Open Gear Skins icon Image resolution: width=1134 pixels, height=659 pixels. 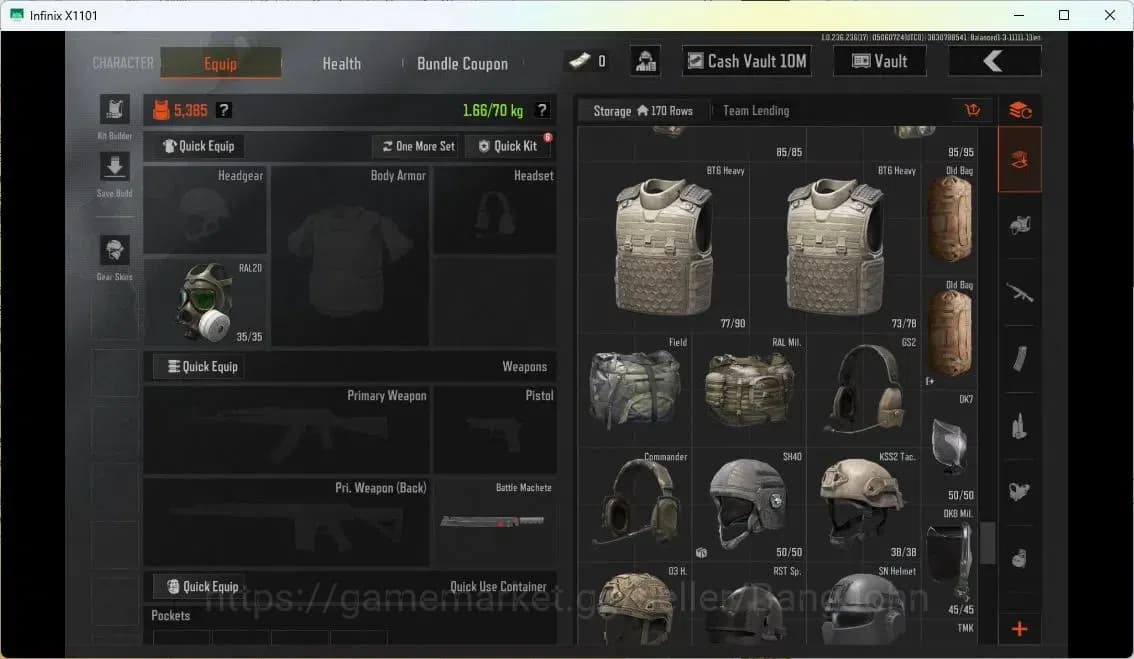pos(114,250)
